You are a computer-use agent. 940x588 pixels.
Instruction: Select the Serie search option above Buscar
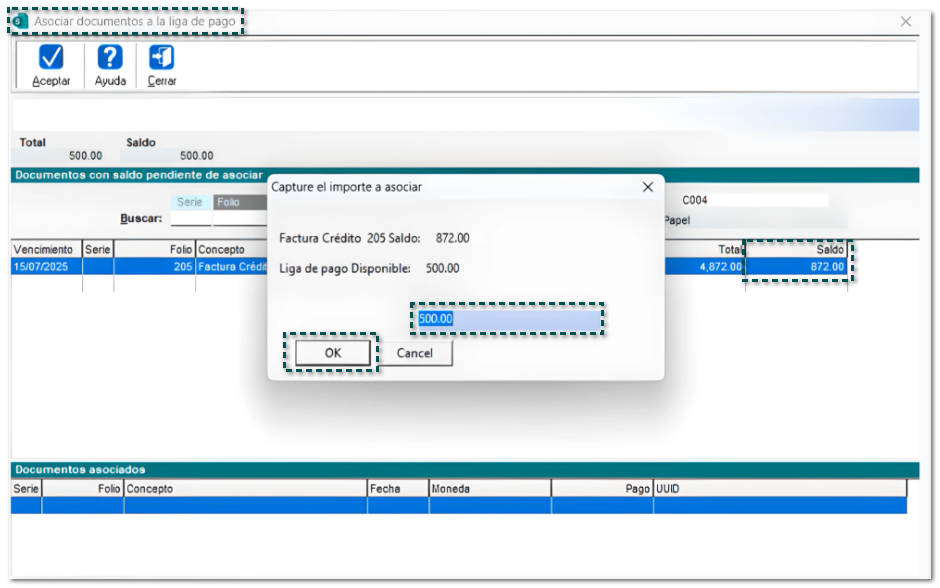[189, 202]
